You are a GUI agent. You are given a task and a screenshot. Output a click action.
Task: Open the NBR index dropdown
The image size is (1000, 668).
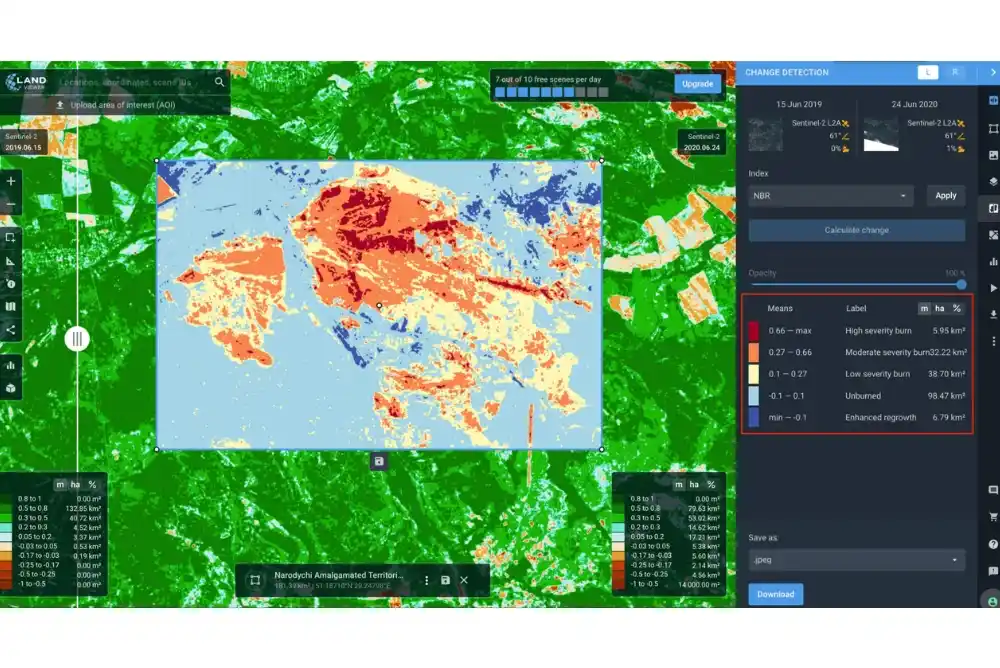(830, 196)
